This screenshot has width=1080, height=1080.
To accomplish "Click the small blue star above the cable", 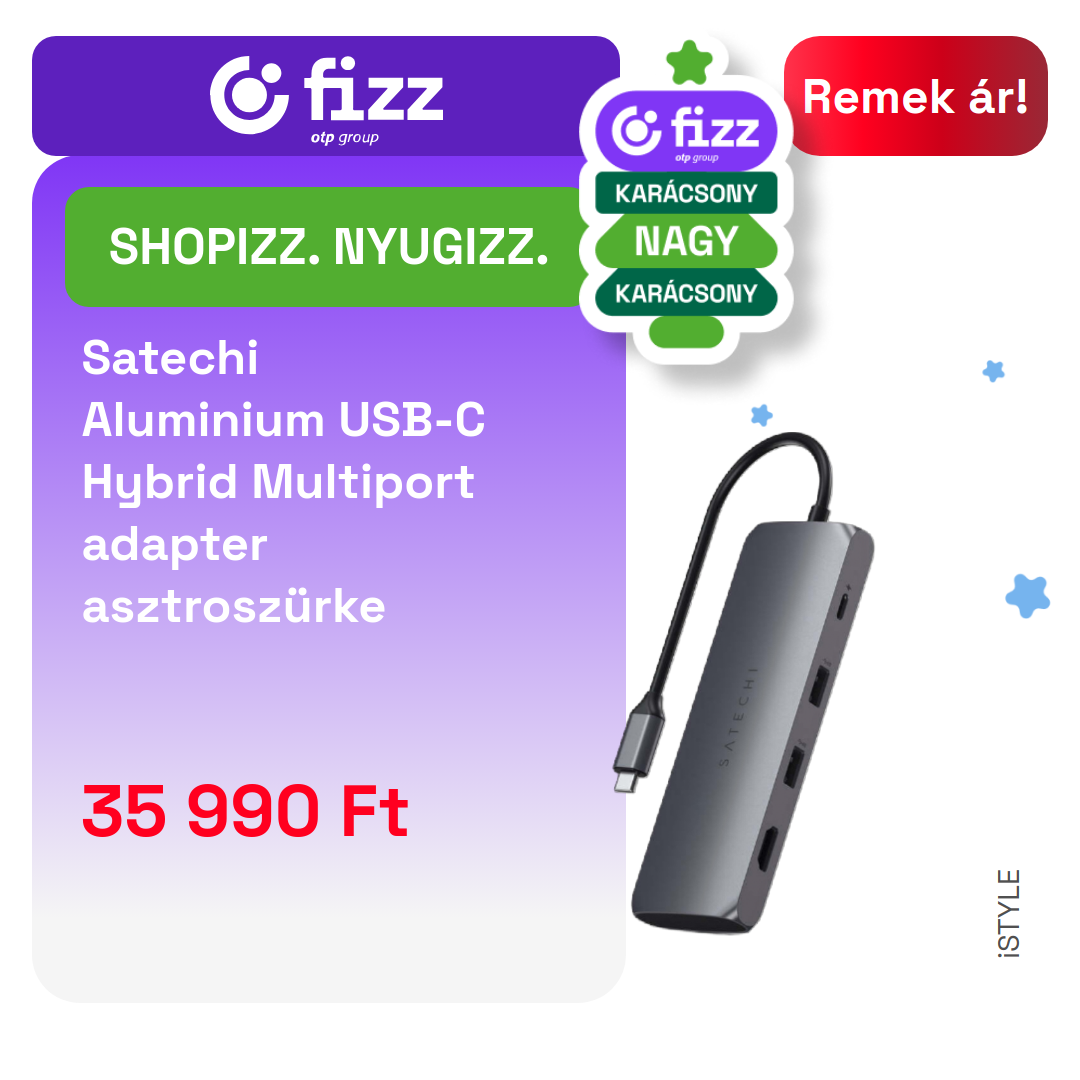I will [761, 415].
